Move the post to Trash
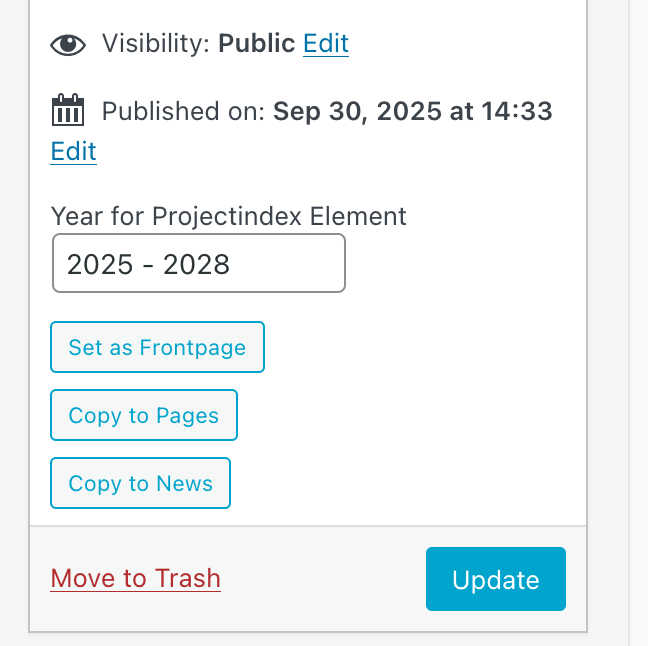This screenshot has width=648, height=646. [135, 578]
